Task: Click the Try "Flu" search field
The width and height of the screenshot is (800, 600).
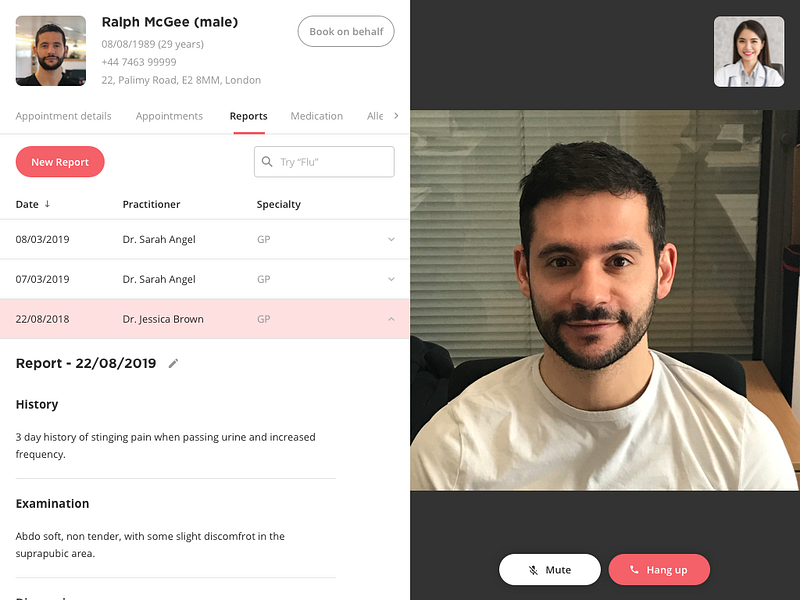Action: pyautogui.click(x=324, y=162)
